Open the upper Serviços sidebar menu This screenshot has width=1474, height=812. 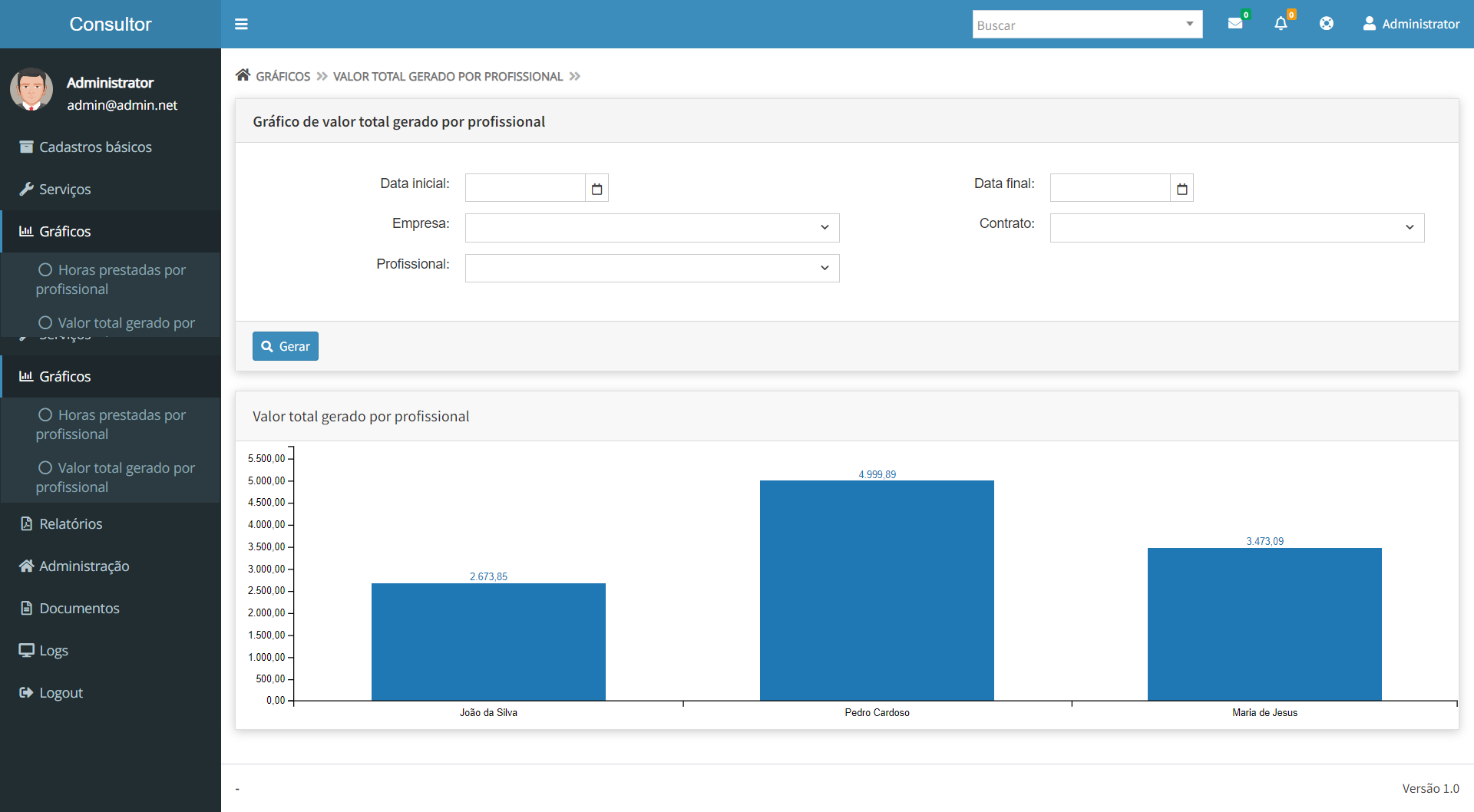click(111, 189)
